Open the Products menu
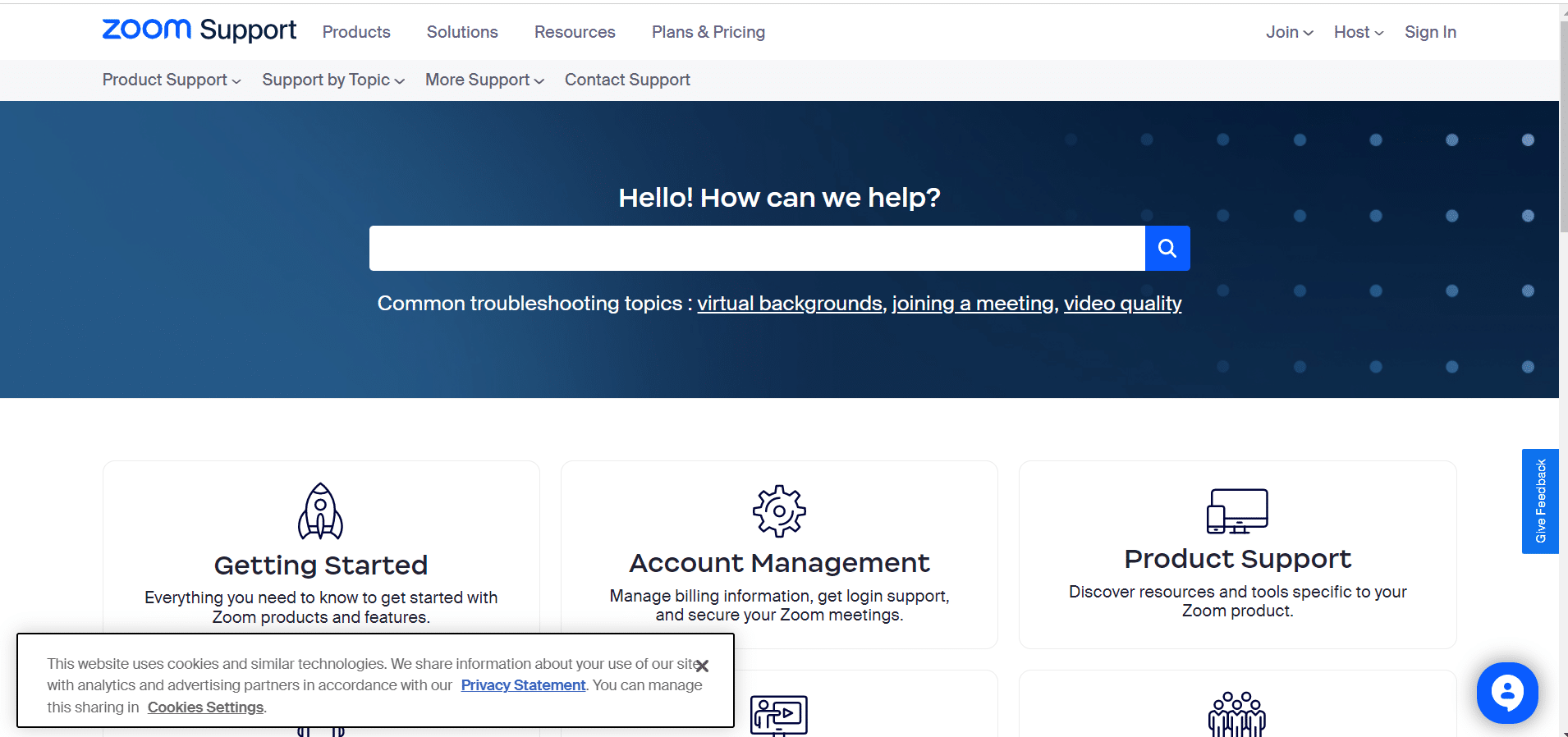This screenshot has height=737, width=1568. tap(356, 32)
